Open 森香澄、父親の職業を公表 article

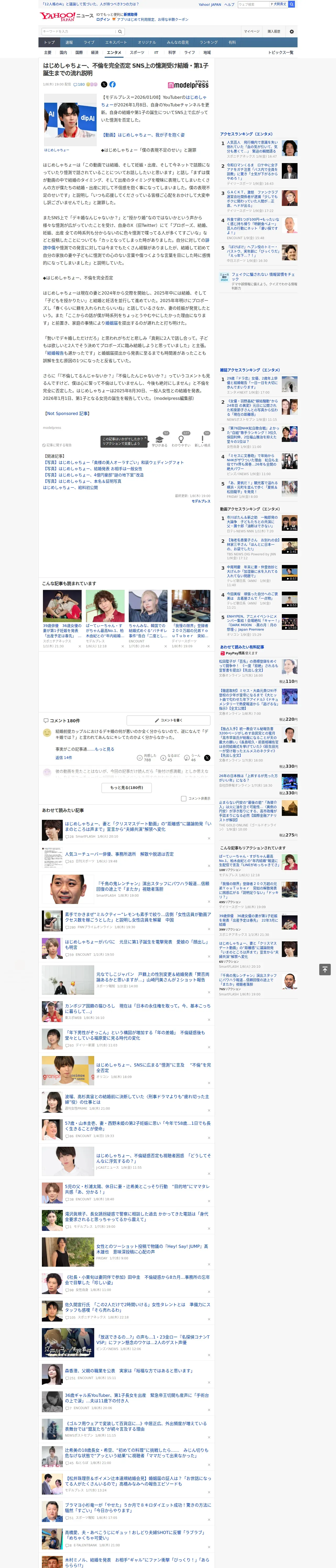pyautogui.click(x=129, y=1370)
